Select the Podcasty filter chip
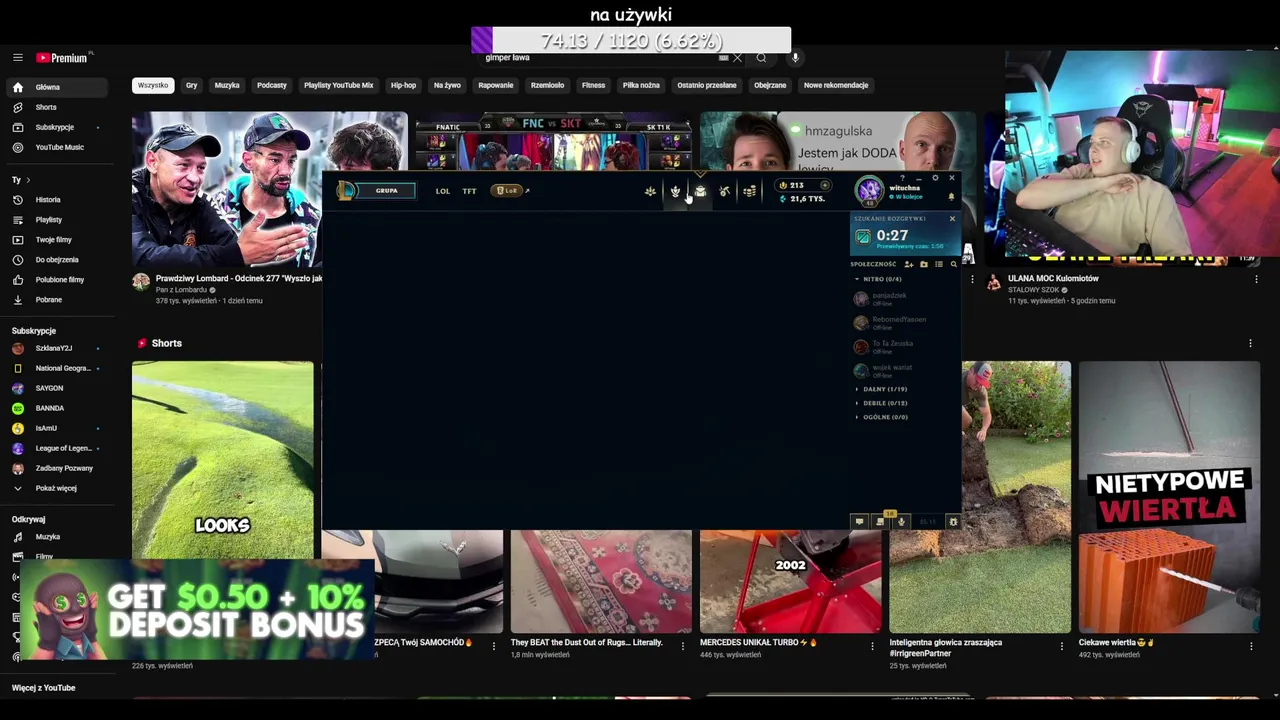1280x720 pixels. coord(272,85)
